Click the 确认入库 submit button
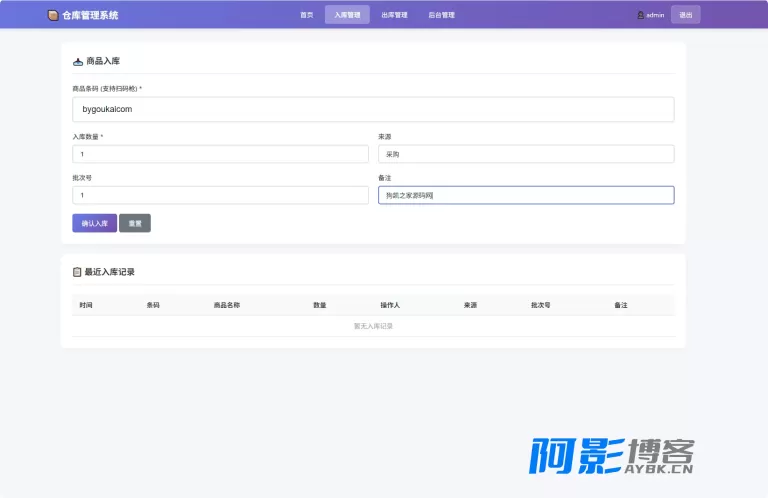768x498 pixels. pyautogui.click(x=95, y=223)
